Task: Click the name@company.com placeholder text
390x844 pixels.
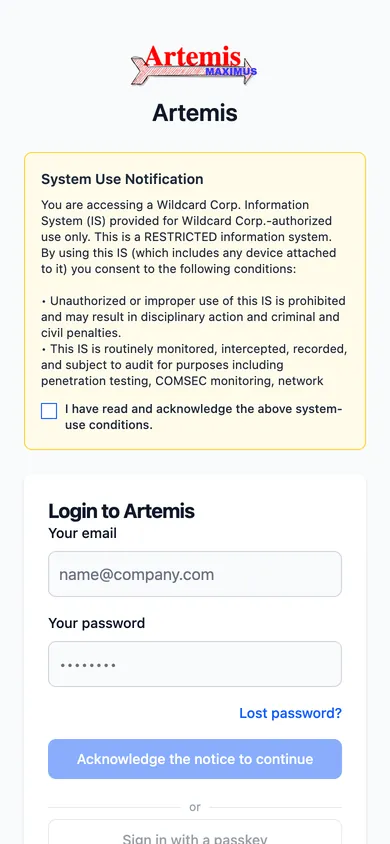Action: tap(137, 574)
